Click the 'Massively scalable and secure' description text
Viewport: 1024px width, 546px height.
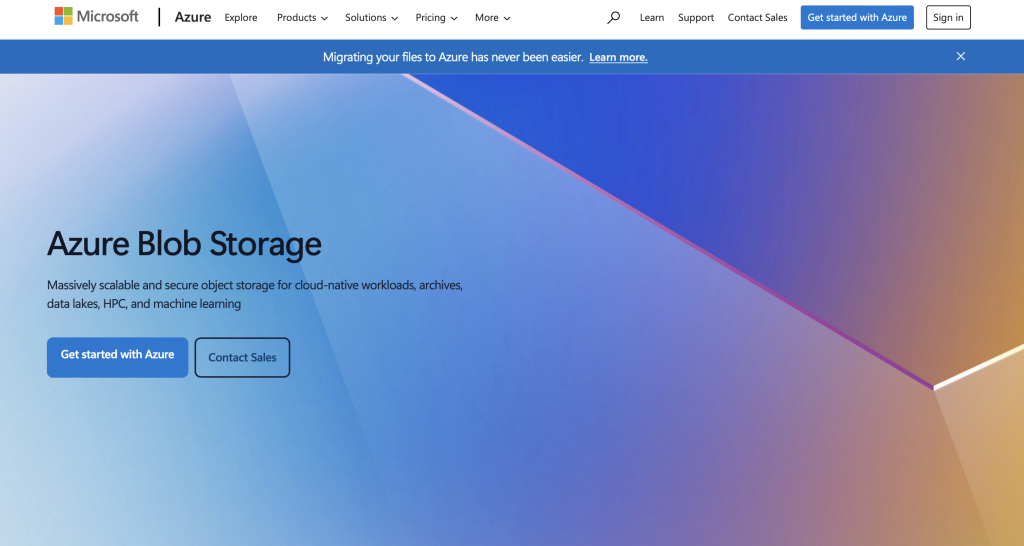[x=255, y=295]
